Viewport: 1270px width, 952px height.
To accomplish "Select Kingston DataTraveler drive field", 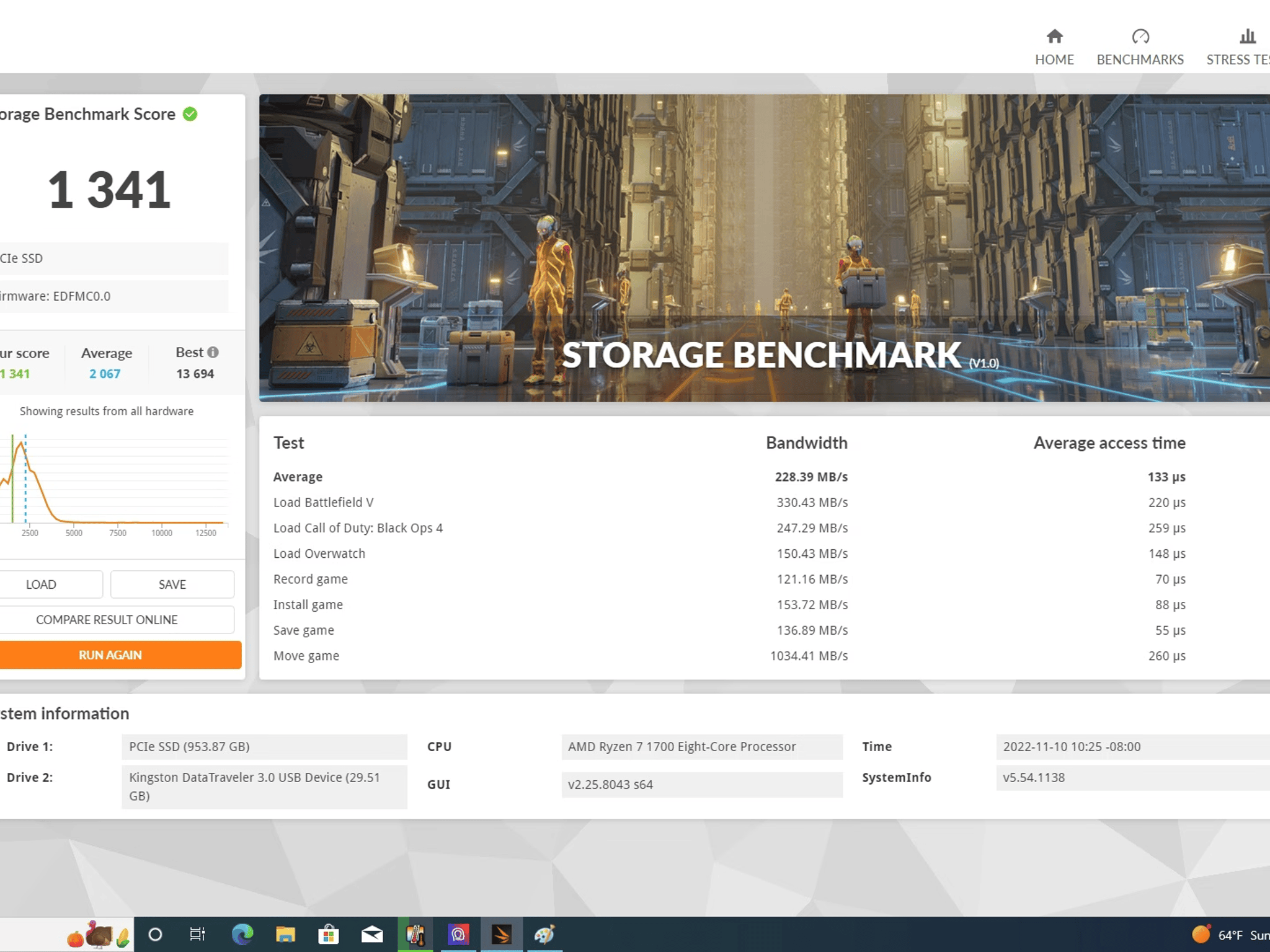I will coord(264,787).
